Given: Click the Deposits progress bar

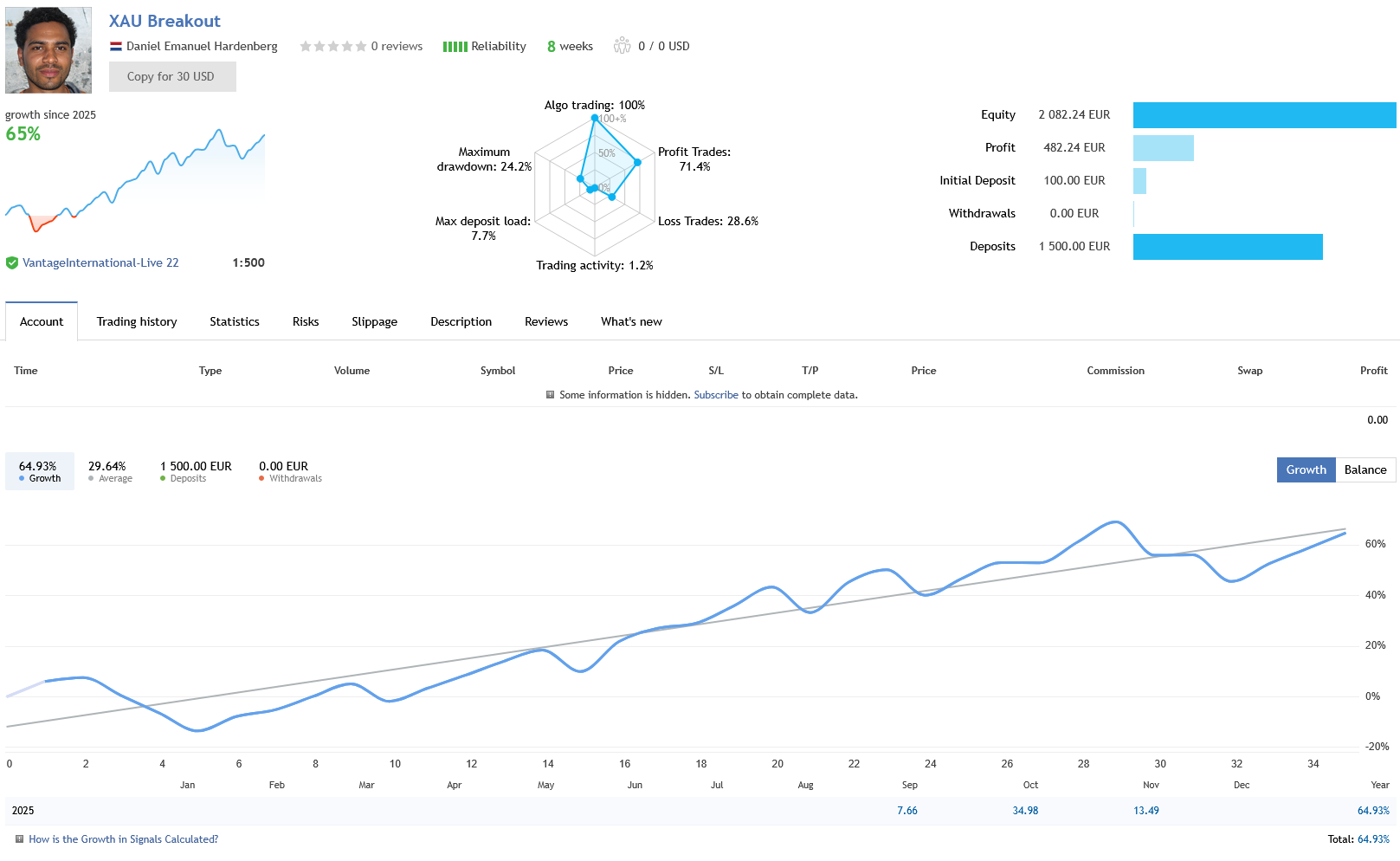Looking at the screenshot, I should (1229, 246).
